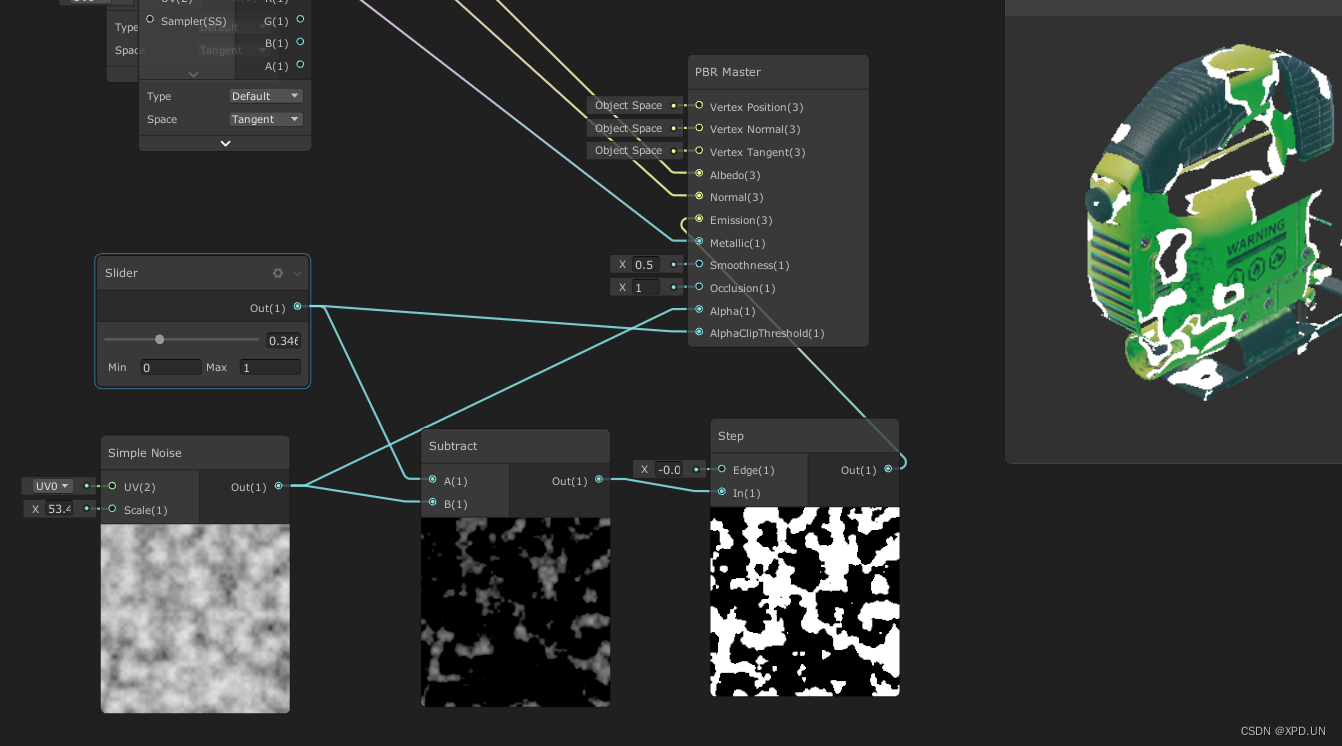
Task: Click the Simple Noise preview thumbnail
Action: tap(195, 618)
